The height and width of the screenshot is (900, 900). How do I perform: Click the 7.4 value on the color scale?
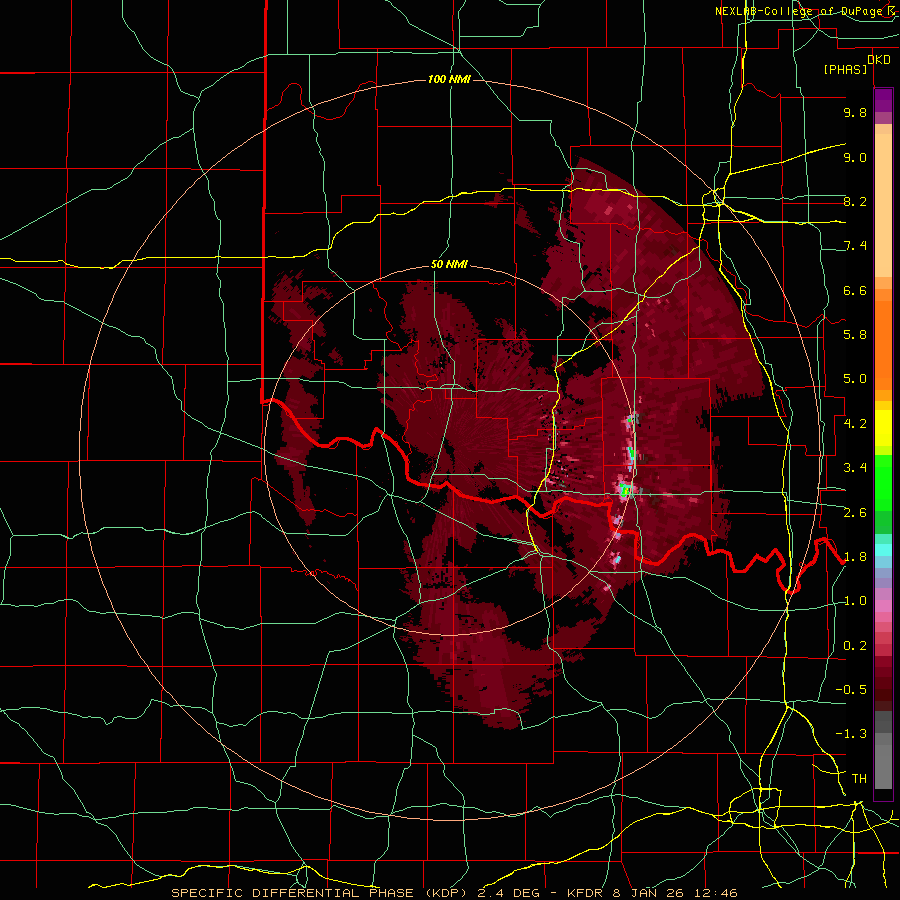[x=855, y=246]
